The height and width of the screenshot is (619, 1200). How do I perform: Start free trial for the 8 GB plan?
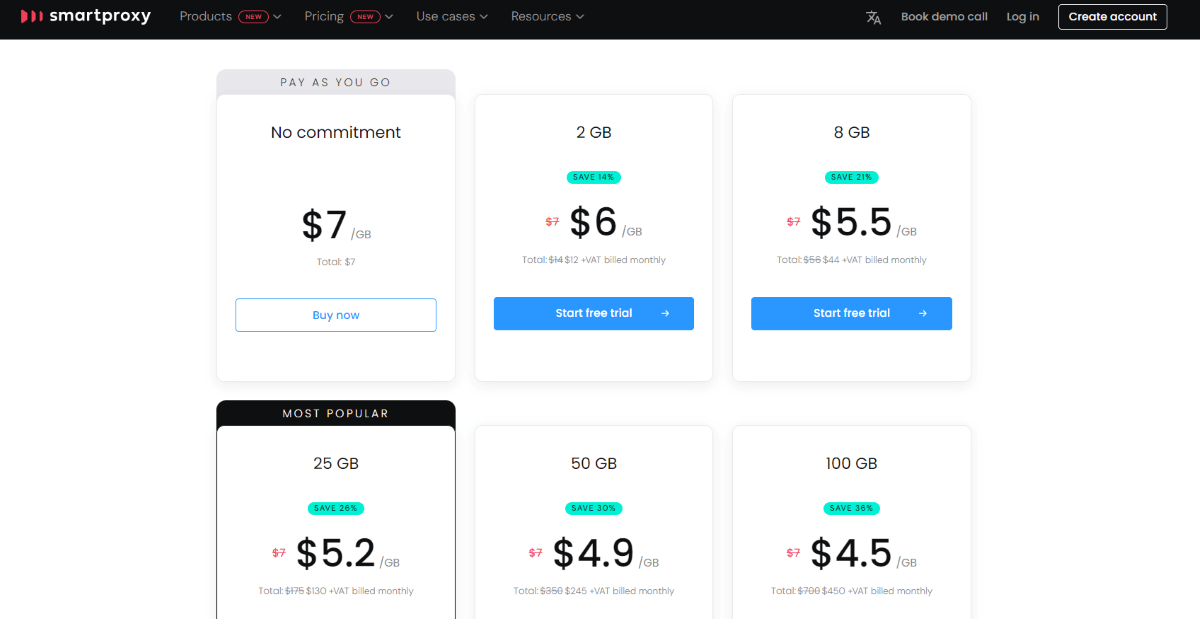(851, 313)
